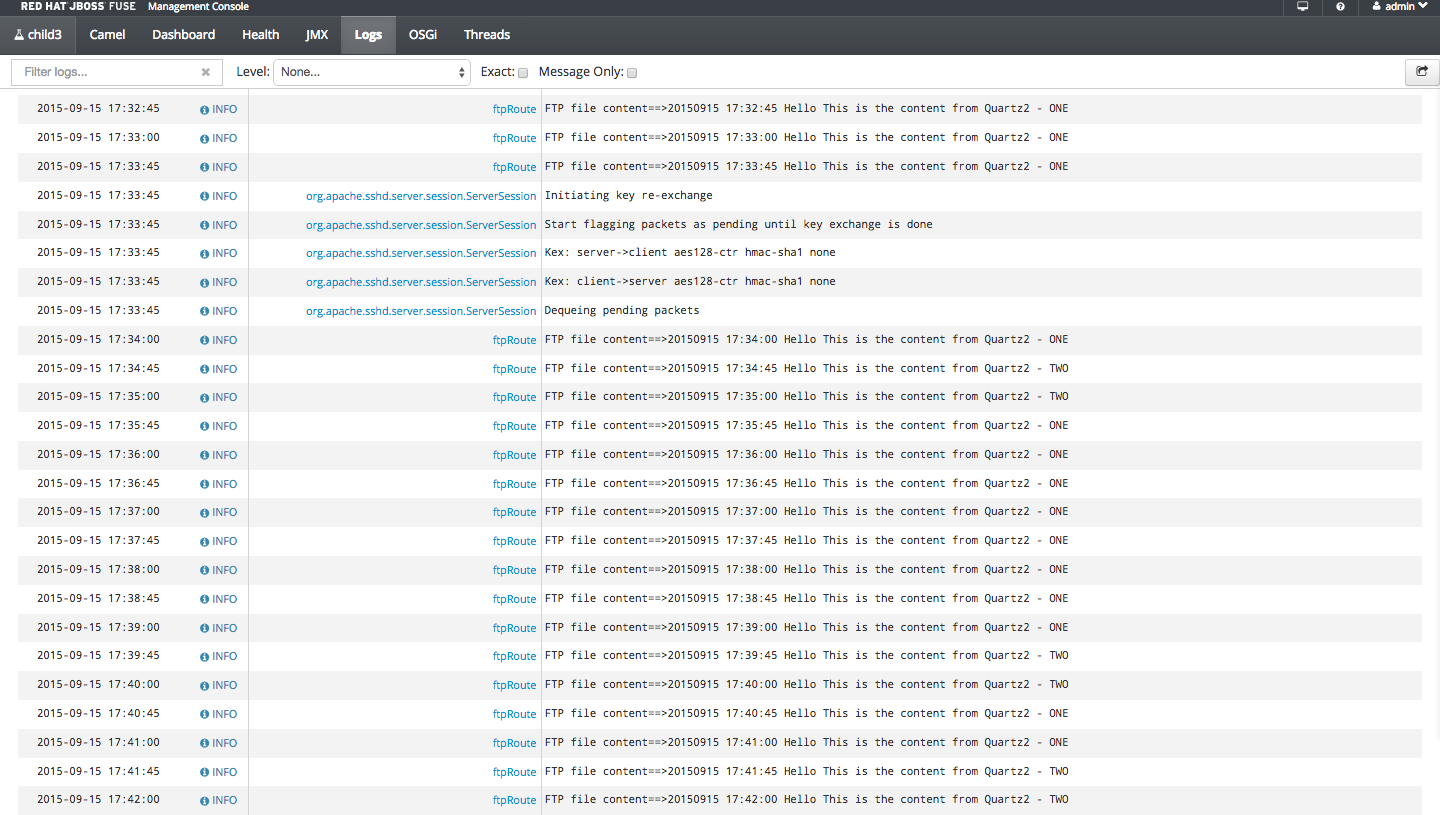
Task: Open the Dashboard tab
Action: pos(183,35)
